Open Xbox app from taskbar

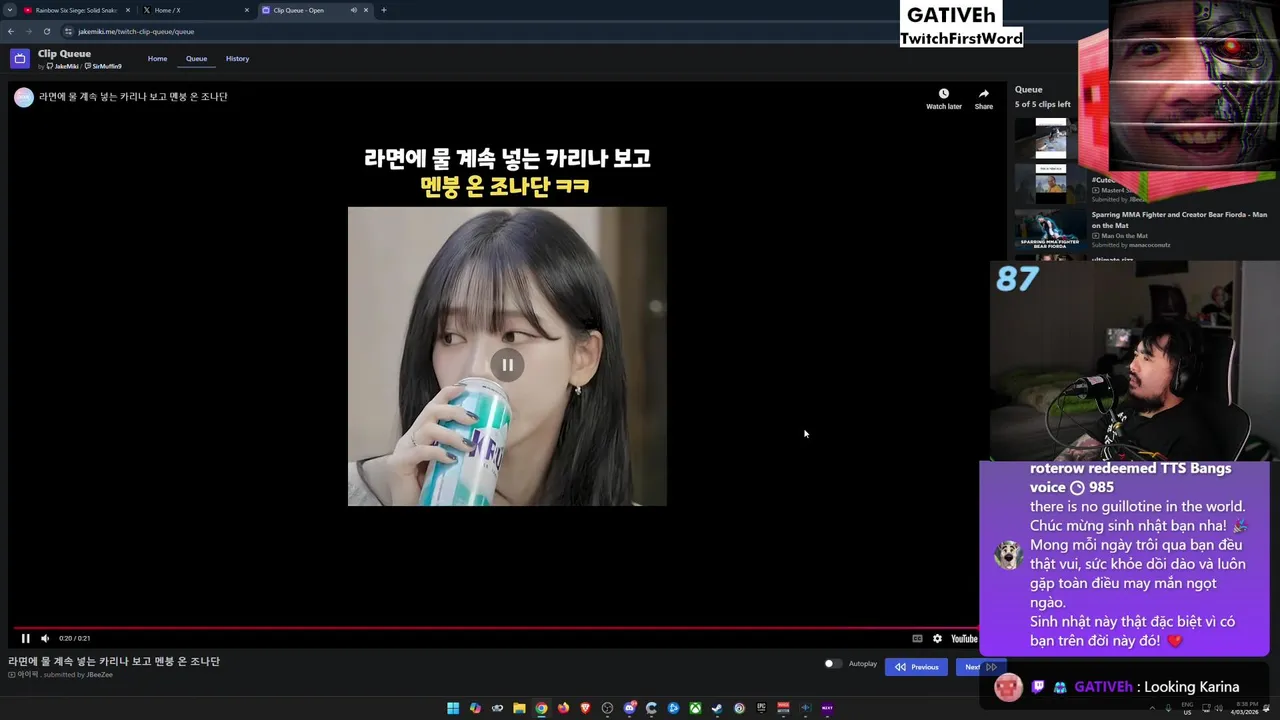(x=695, y=708)
